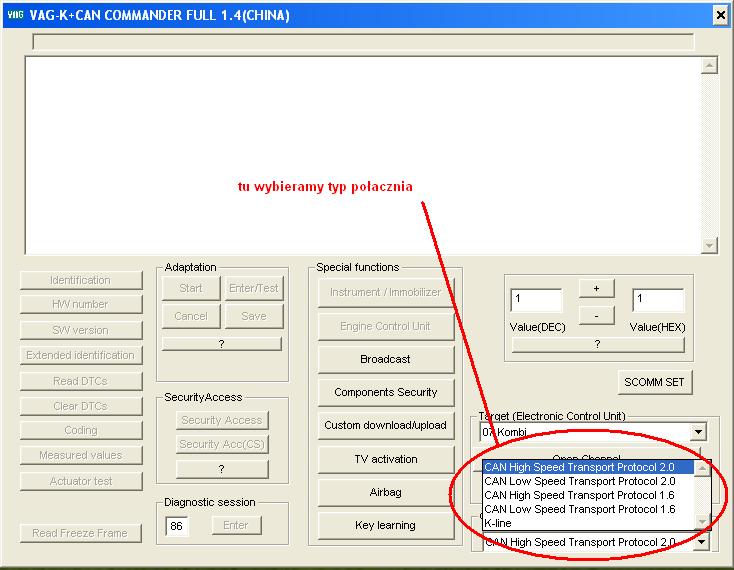Viewport: 734px width, 570px height.
Task: Click the SCOMM SET button
Action: 654,383
